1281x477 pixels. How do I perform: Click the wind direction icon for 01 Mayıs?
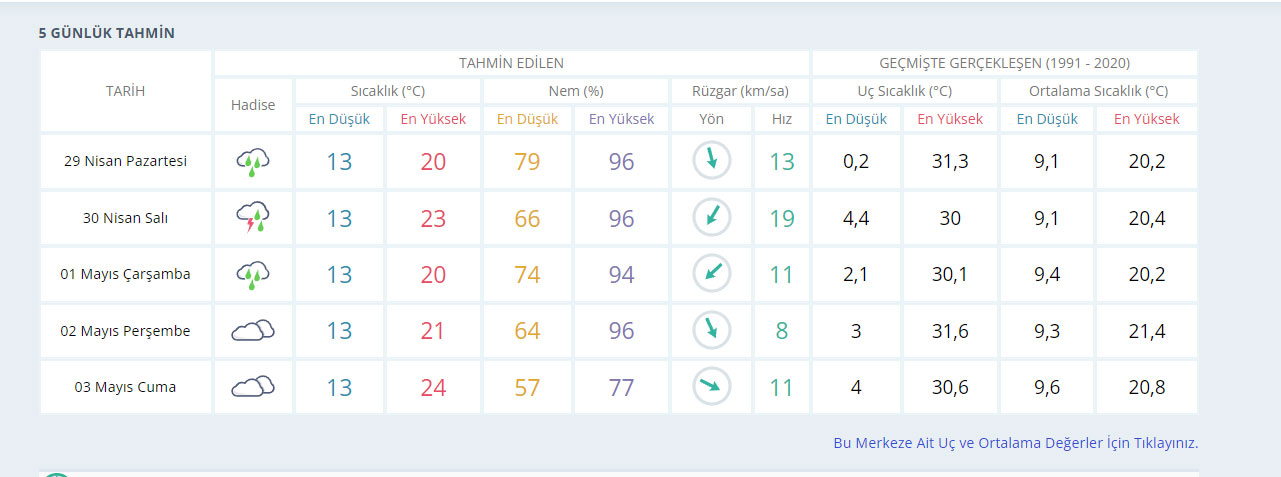tap(711, 274)
